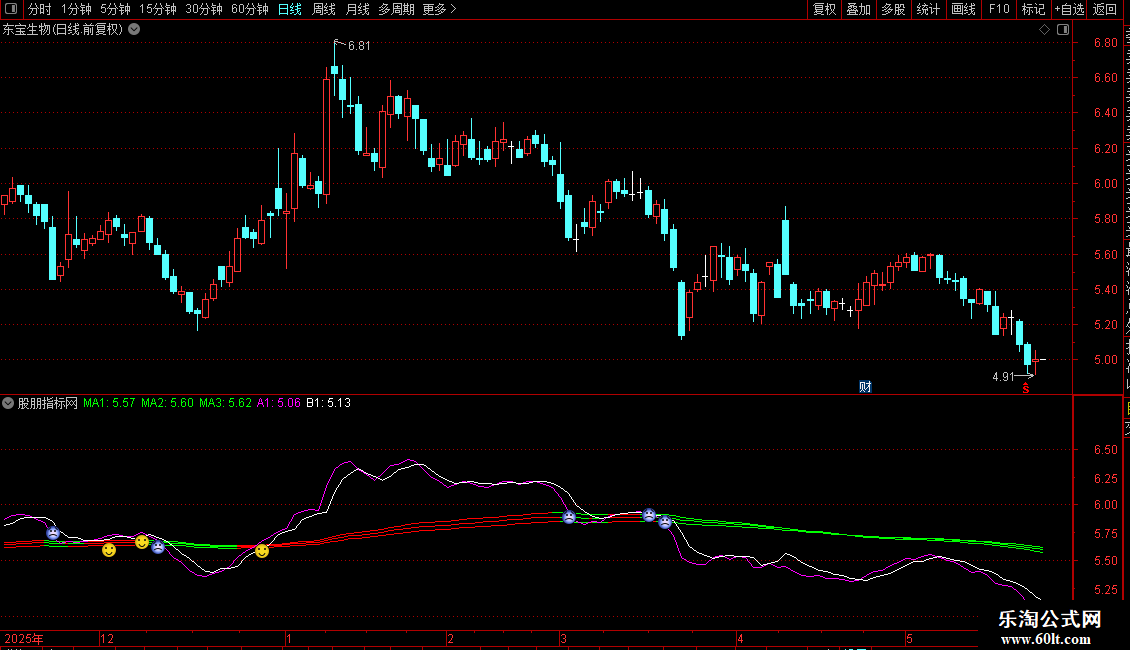Click the 4.91 low price label
This screenshot has height=650, width=1130.
[x=1003, y=377]
